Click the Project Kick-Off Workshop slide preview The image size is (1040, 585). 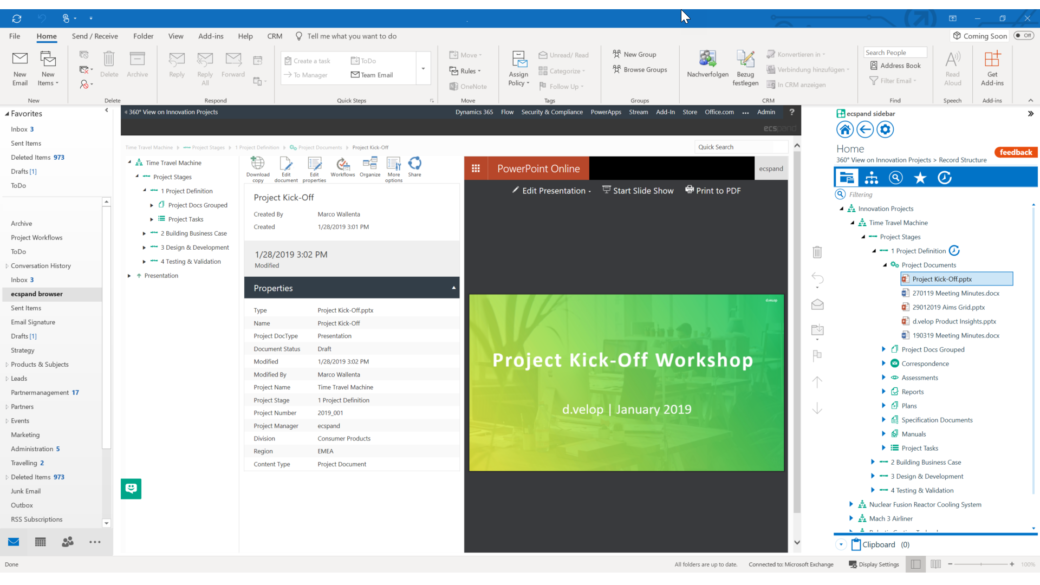click(626, 383)
